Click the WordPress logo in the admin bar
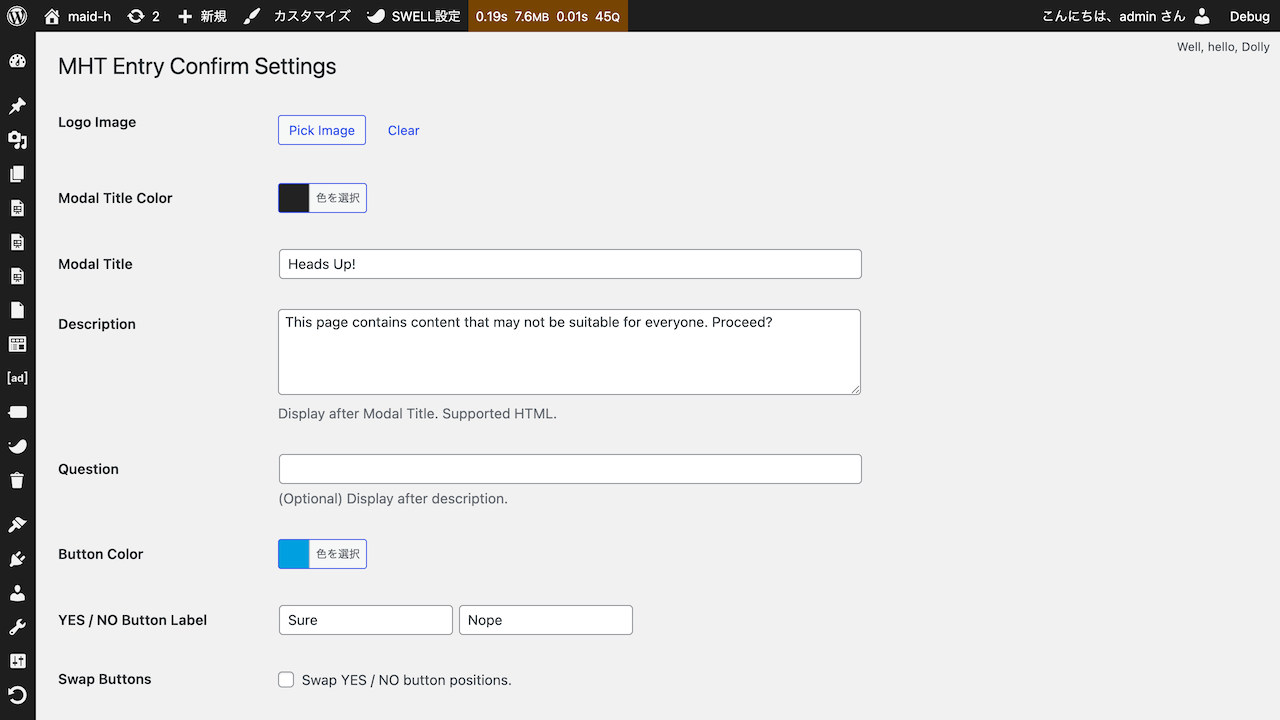Image resolution: width=1280 pixels, height=720 pixels. (16, 16)
